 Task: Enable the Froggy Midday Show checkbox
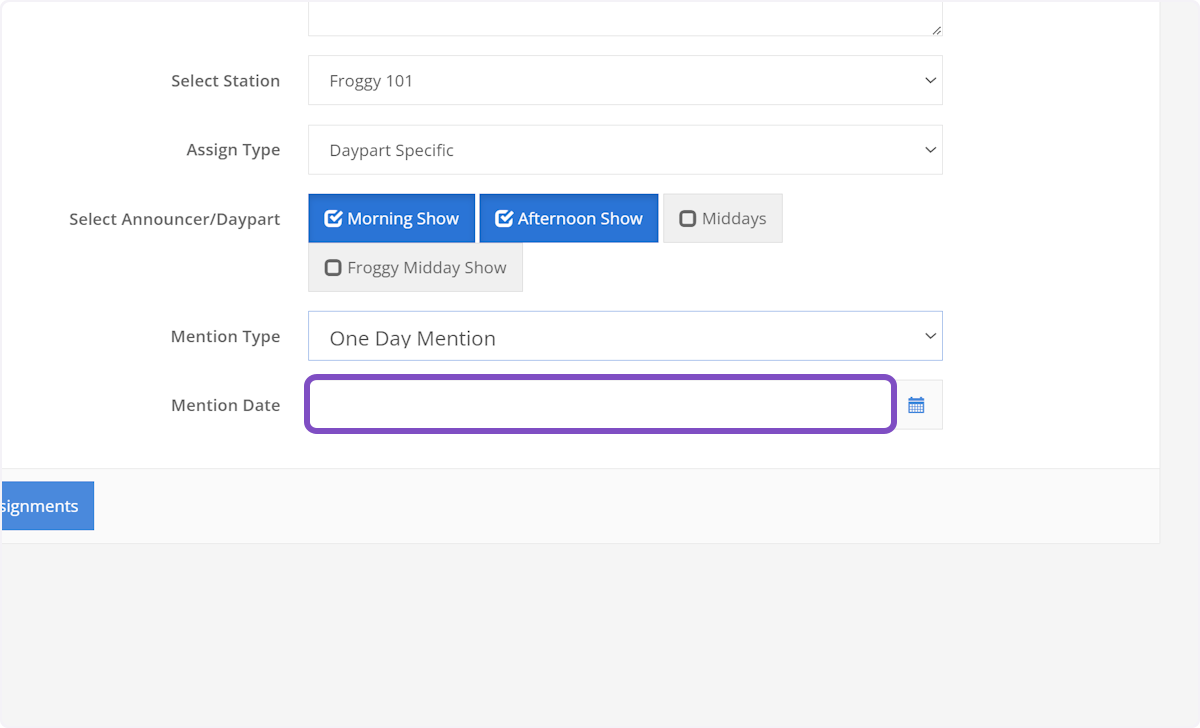point(334,268)
